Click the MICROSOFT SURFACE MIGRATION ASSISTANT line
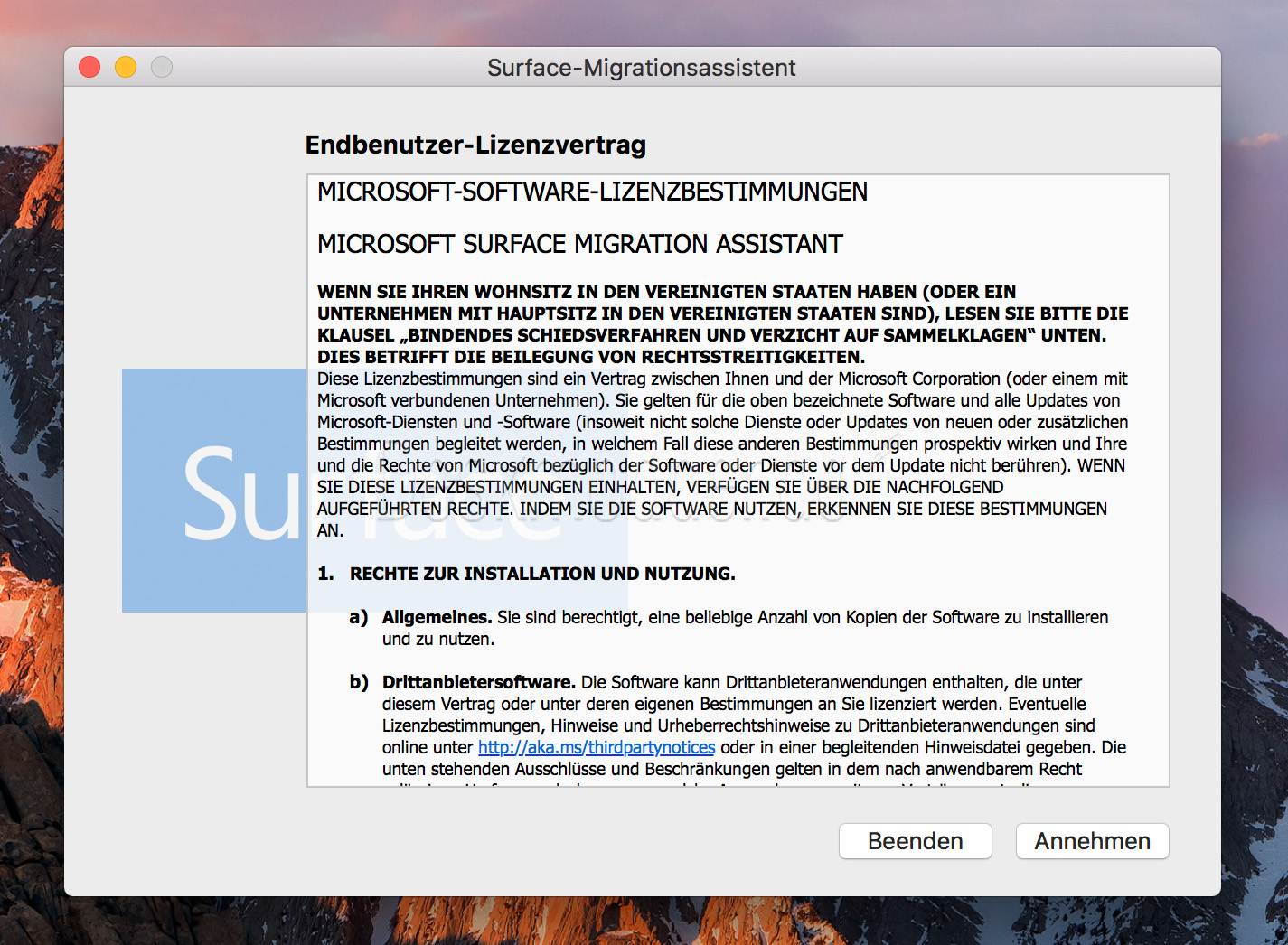The height and width of the screenshot is (945, 1288). click(x=579, y=244)
